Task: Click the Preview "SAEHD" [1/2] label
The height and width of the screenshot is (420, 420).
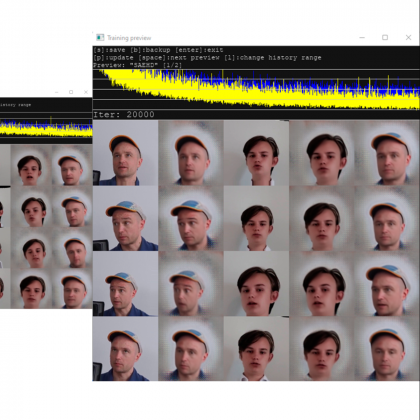Action: pos(137,65)
